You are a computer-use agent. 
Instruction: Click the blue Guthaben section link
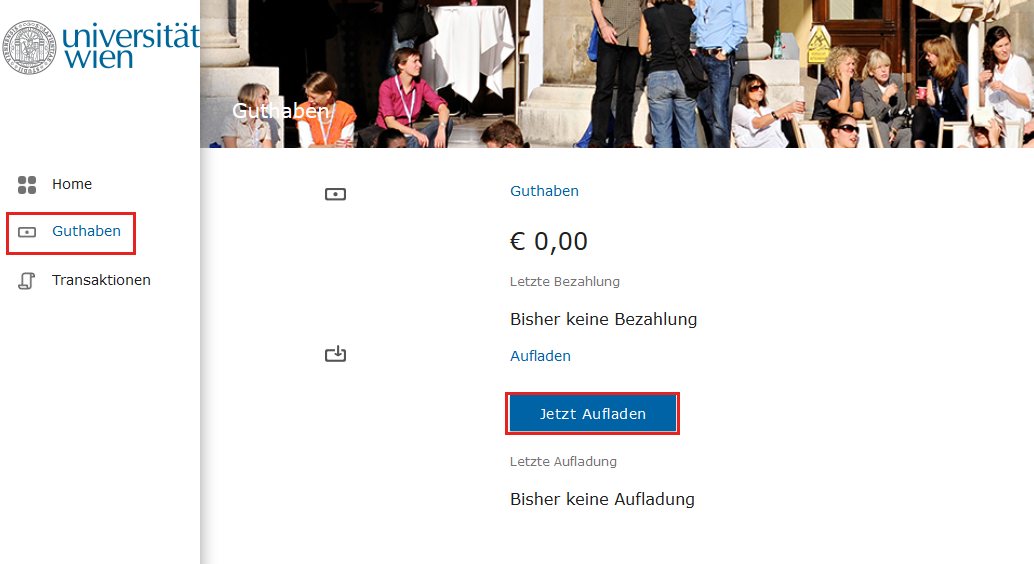[x=544, y=191]
